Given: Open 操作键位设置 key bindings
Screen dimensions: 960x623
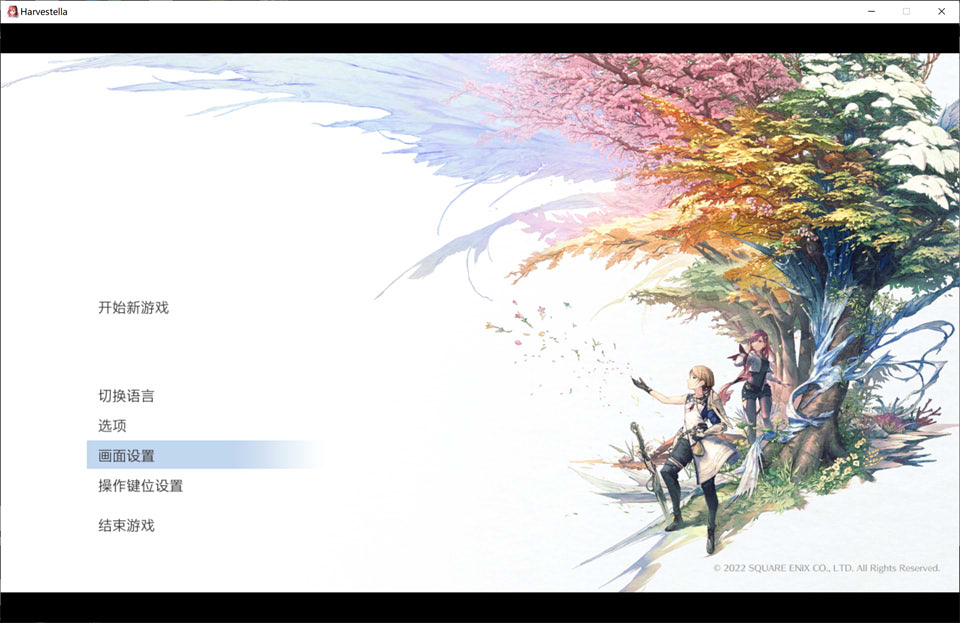Looking at the screenshot, I should pos(140,485).
